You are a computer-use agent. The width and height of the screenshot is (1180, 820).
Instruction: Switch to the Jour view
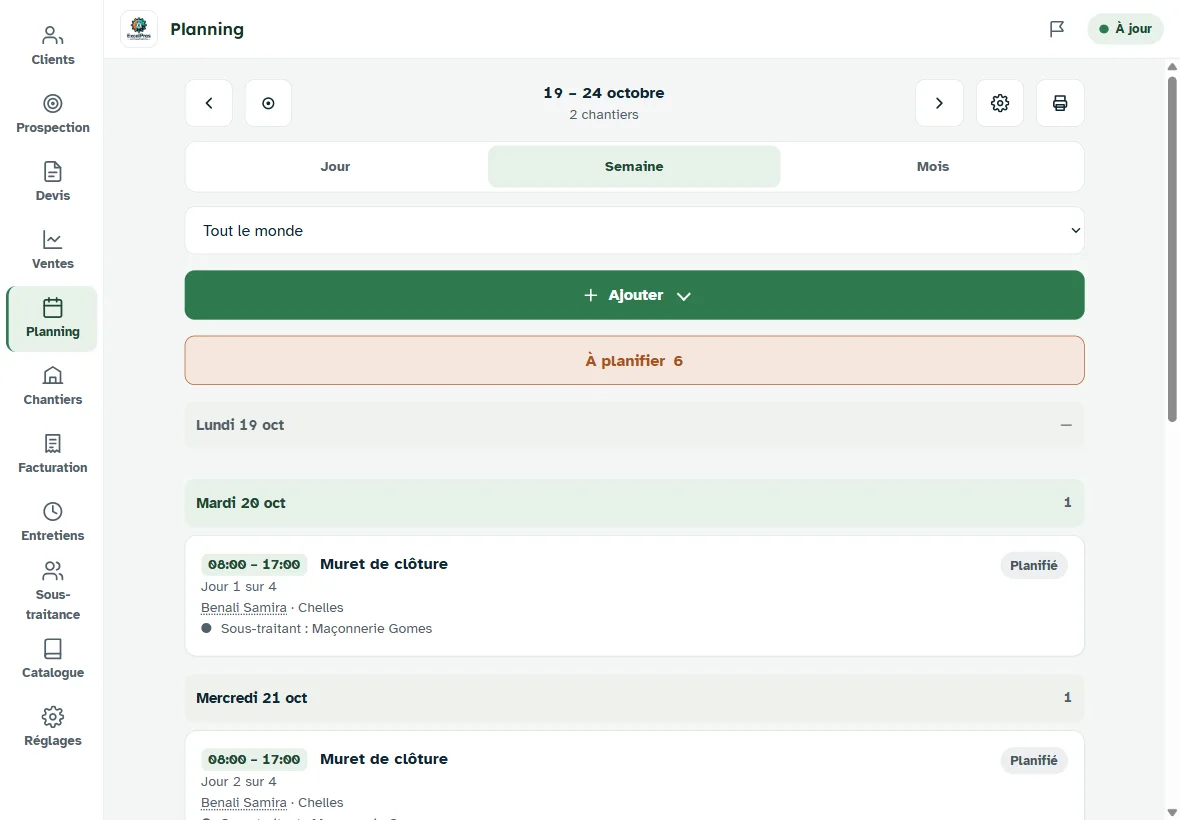(x=336, y=166)
